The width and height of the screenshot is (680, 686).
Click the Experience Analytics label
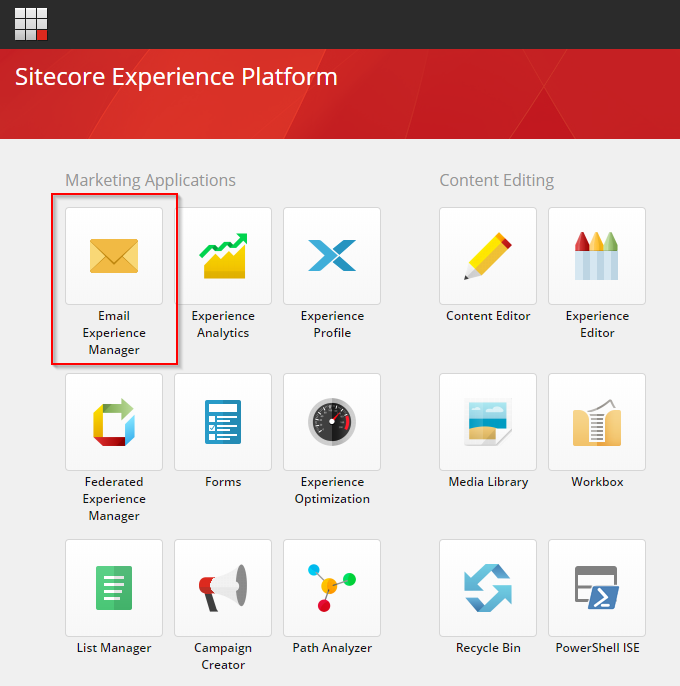click(223, 325)
